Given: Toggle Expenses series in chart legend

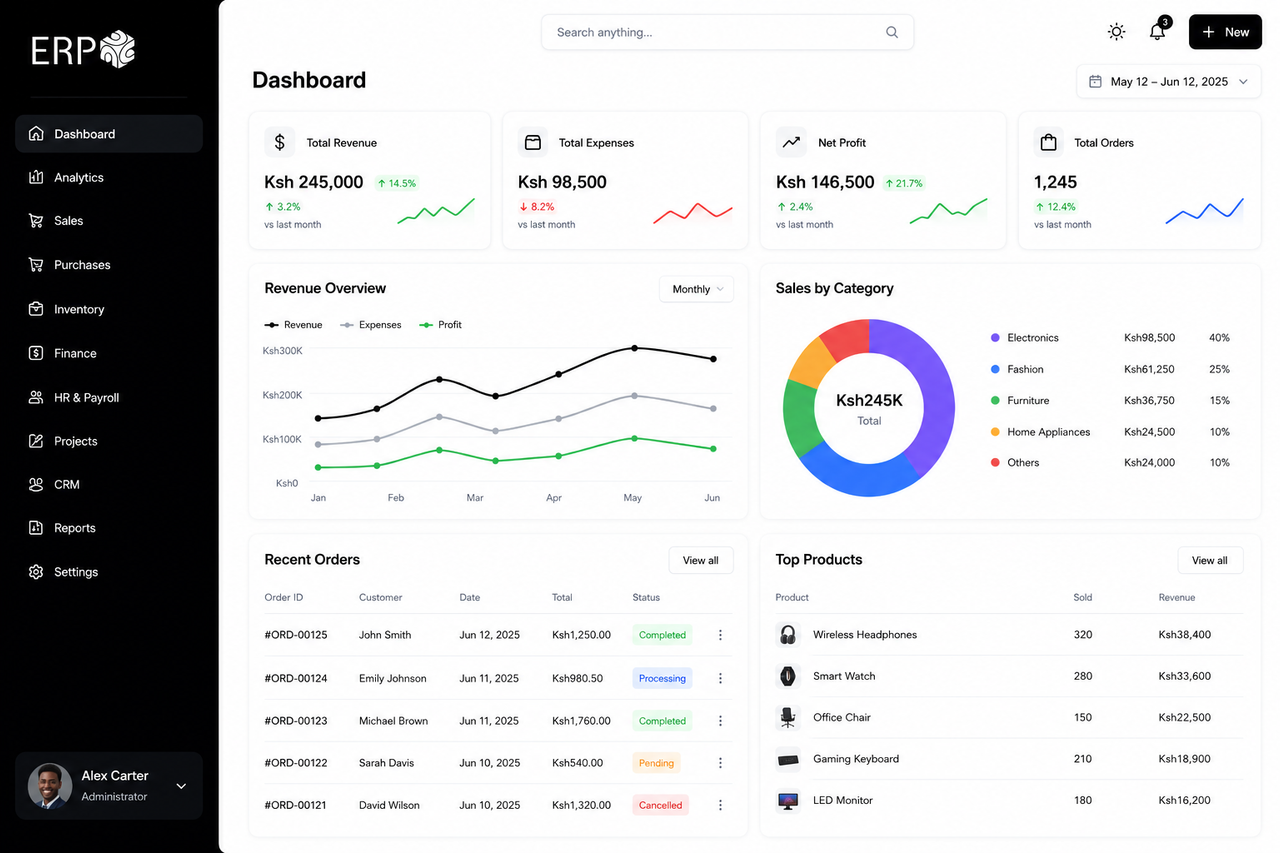Looking at the screenshot, I should [371, 325].
